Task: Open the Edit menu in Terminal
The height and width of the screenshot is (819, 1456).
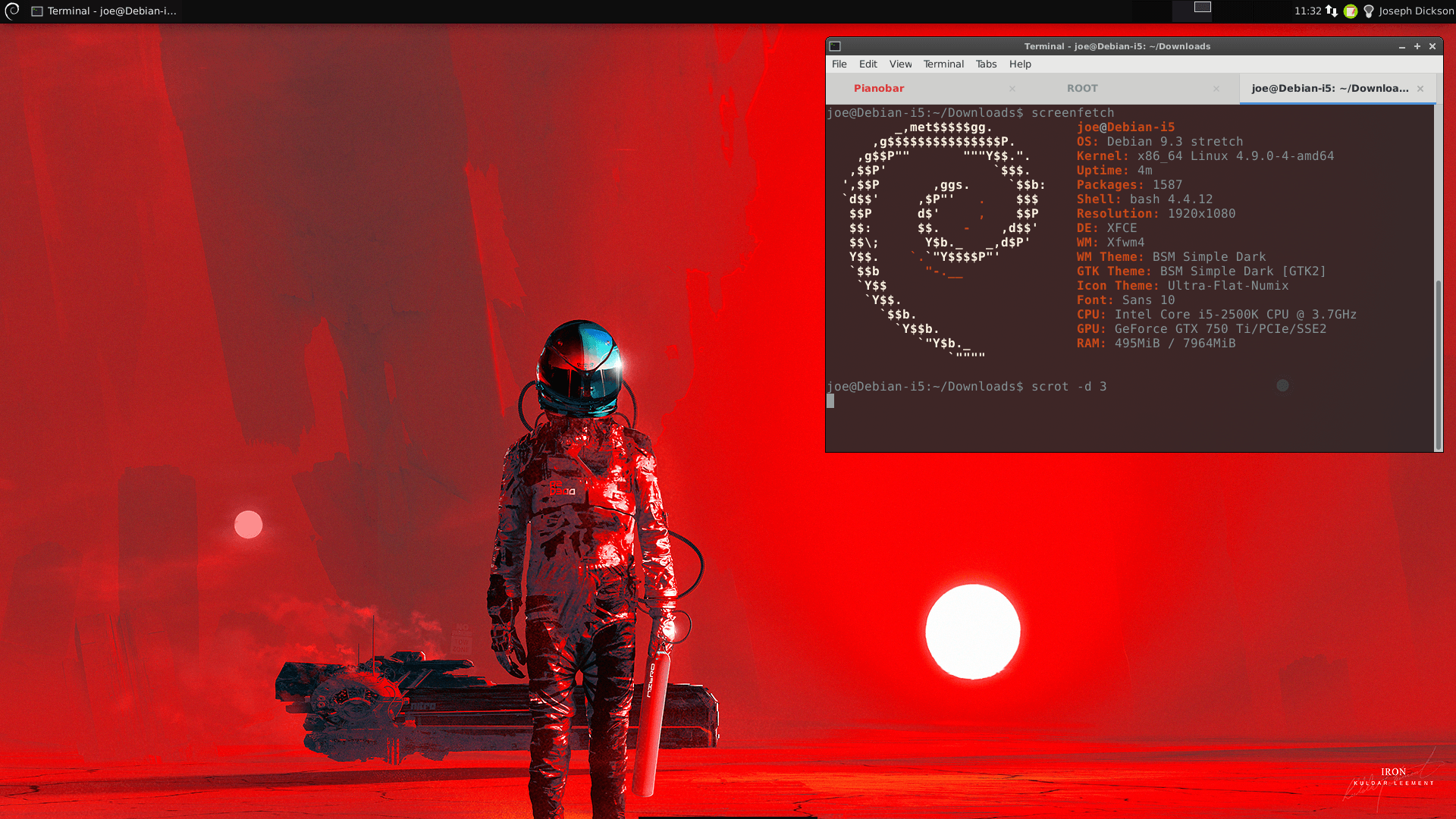Action: coord(868,64)
